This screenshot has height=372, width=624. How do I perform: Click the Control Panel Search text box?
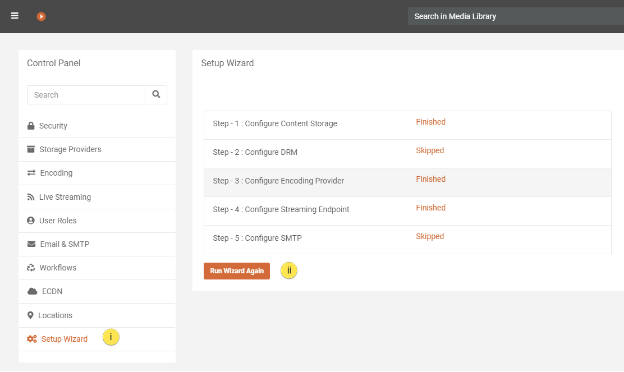click(x=86, y=95)
